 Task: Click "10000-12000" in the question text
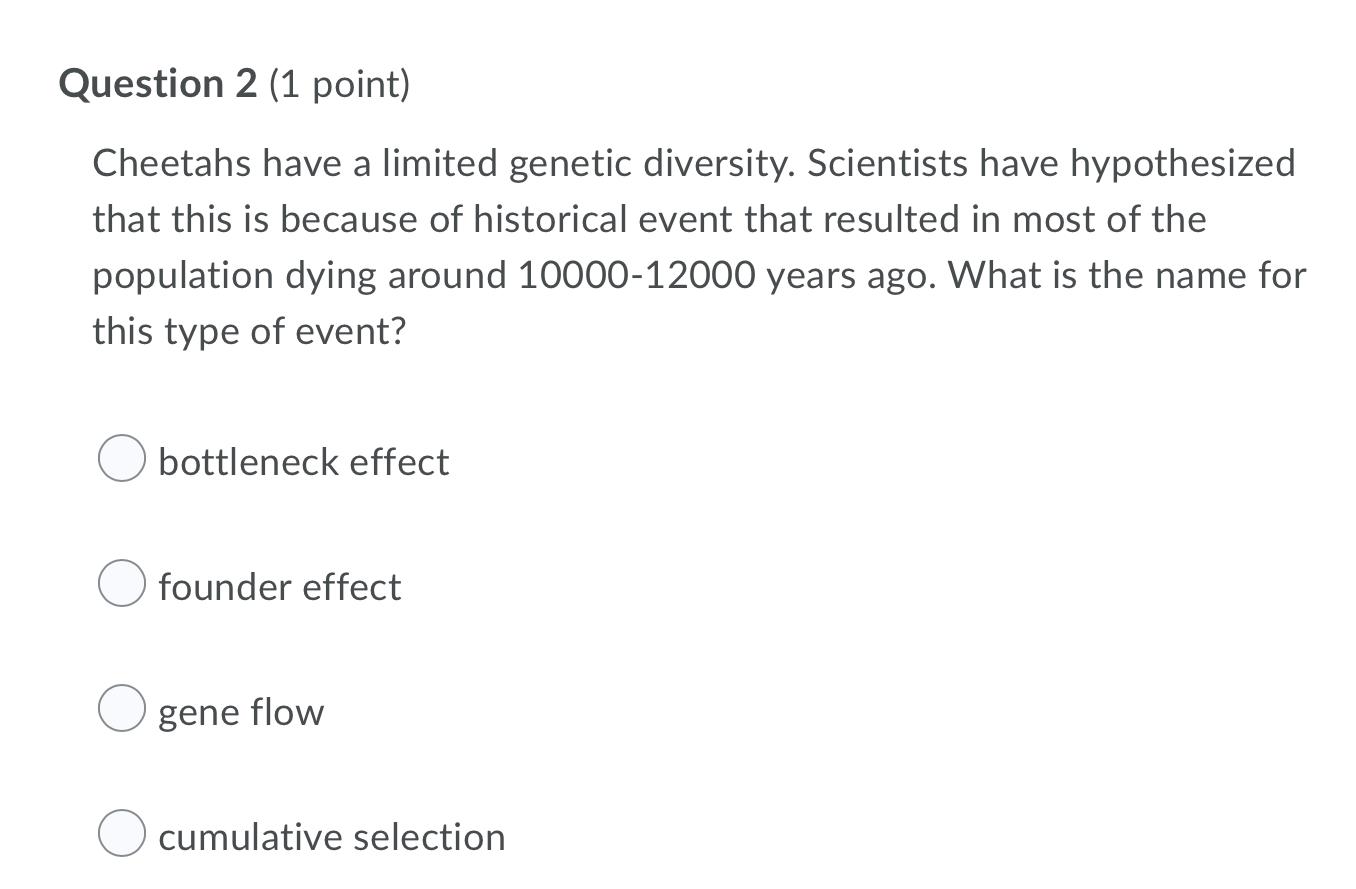[637, 275]
